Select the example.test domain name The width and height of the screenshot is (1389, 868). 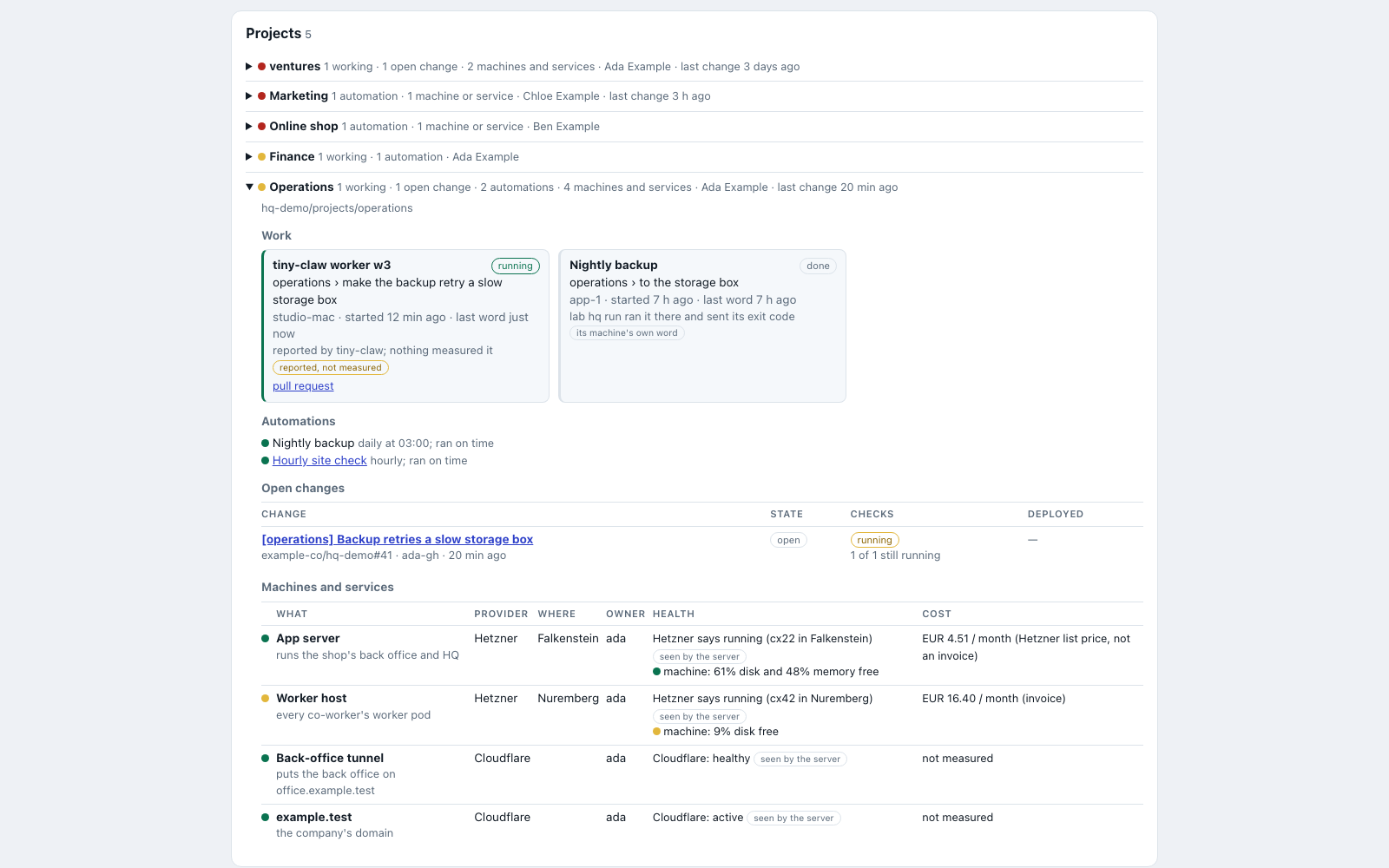click(314, 818)
